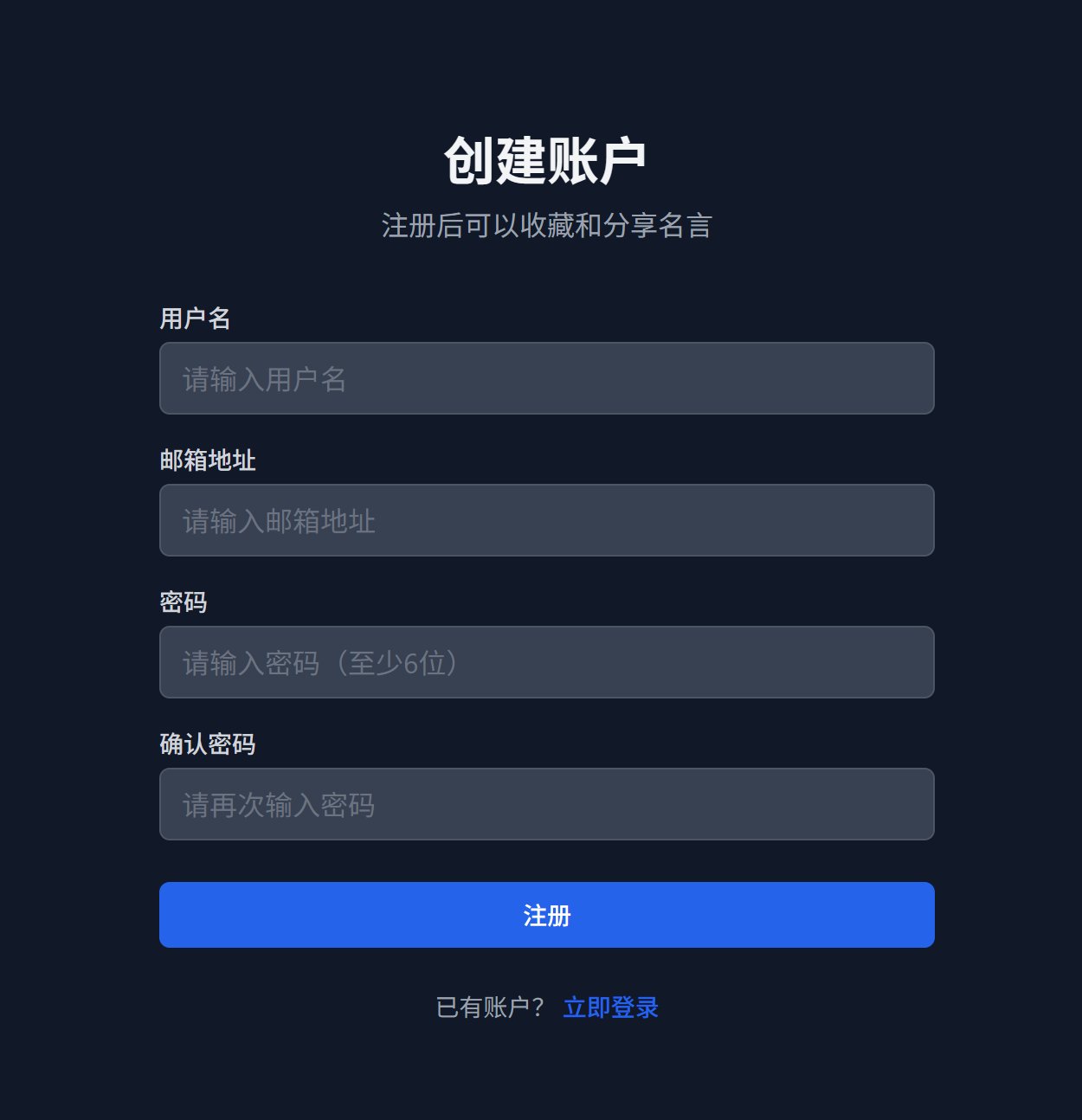
Task: Focus the 邮箱地址 input box
Action: coord(546,520)
